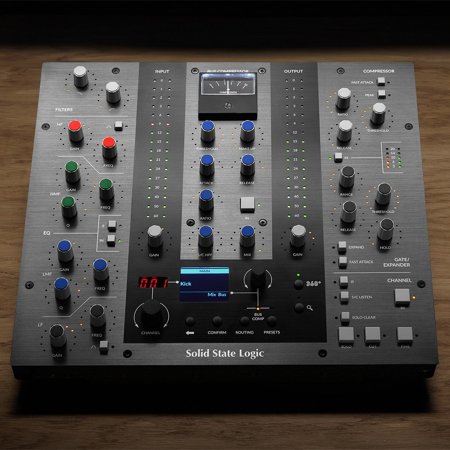
Task: Toggle the EQ E-type switch above IN
Action: point(112,226)
